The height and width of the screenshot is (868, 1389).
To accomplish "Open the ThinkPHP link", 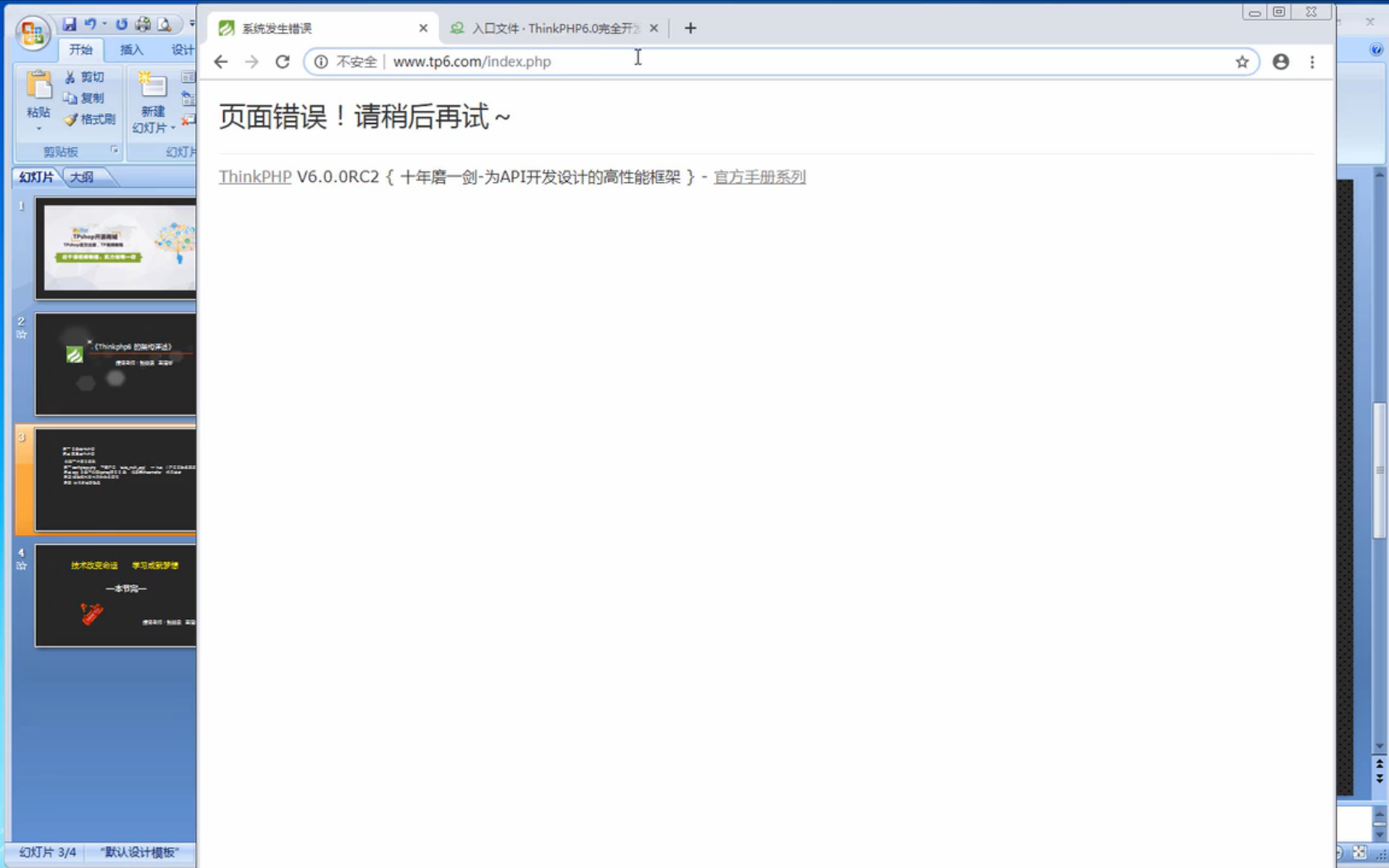I will [x=255, y=177].
